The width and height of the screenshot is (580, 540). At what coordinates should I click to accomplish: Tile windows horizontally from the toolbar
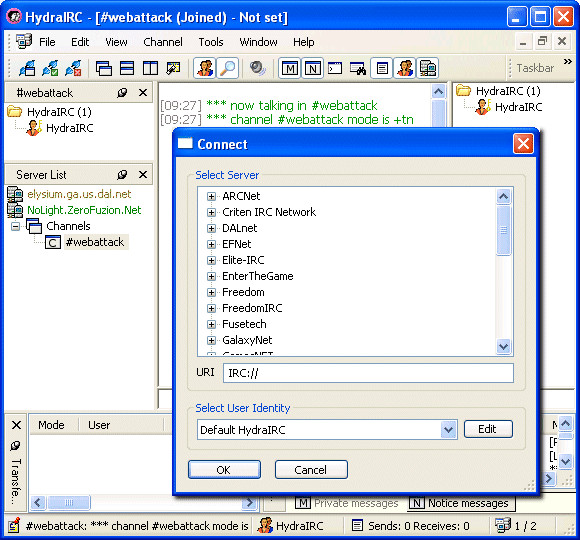(127, 68)
